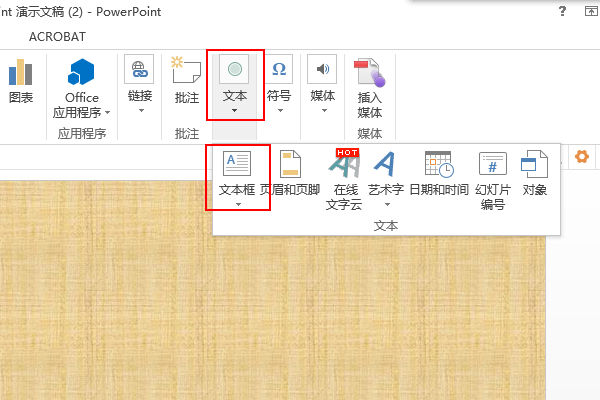The height and width of the screenshot is (400, 600).
Task: Open PowerPoint help question mark
Action: click(562, 11)
